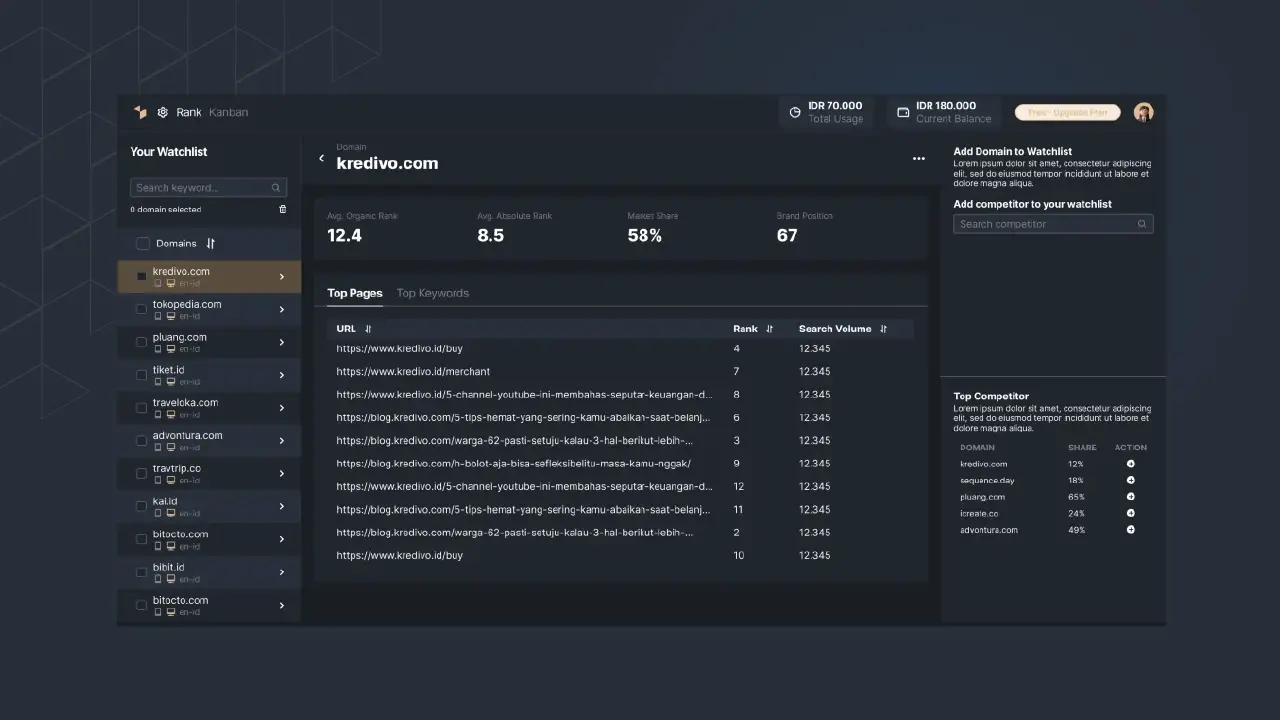This screenshot has width=1280, height=720.
Task: Sort by the Search Volume column icon
Action: (x=883, y=329)
